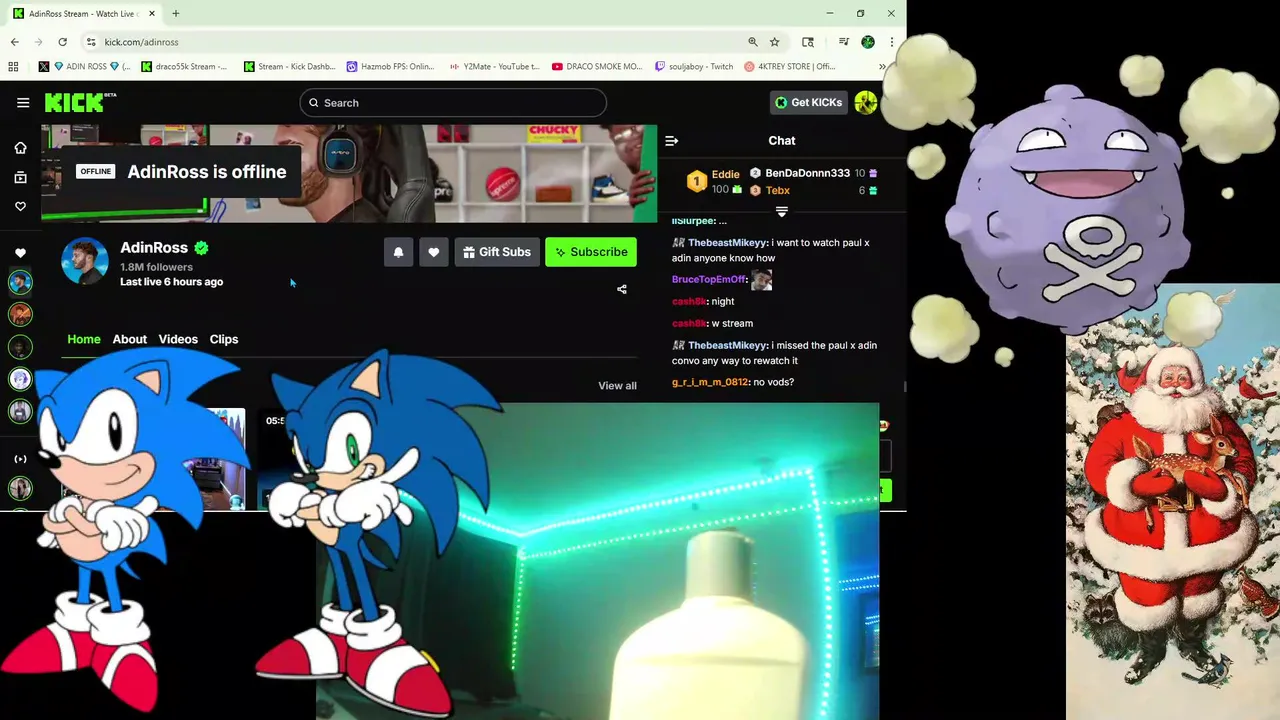Viewport: 1280px width, 720px height.
Task: Click the Get KICKs button
Action: click(x=808, y=102)
